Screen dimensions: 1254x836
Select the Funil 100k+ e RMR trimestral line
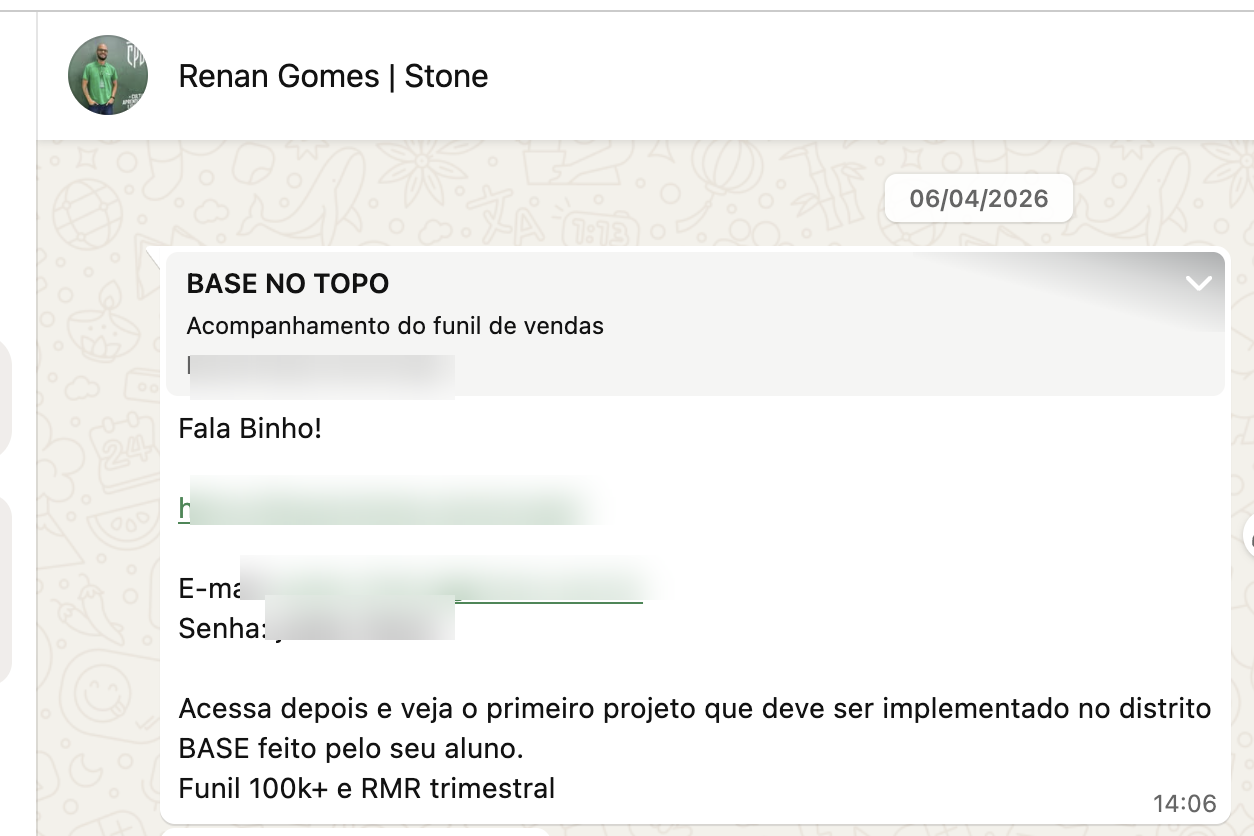[366, 788]
